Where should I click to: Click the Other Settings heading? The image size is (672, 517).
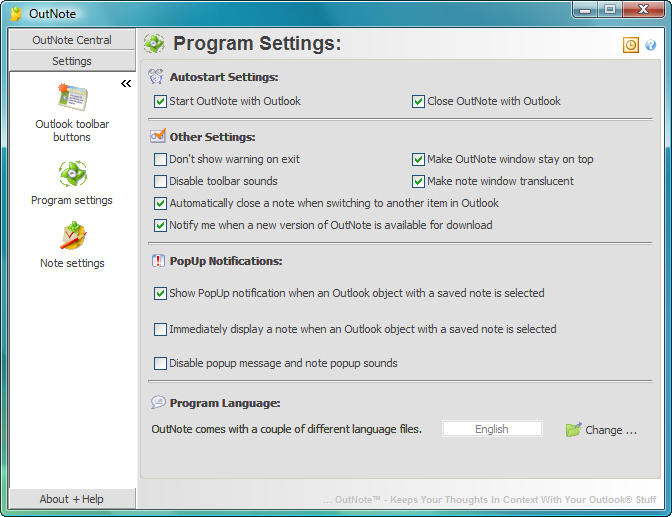(213, 137)
